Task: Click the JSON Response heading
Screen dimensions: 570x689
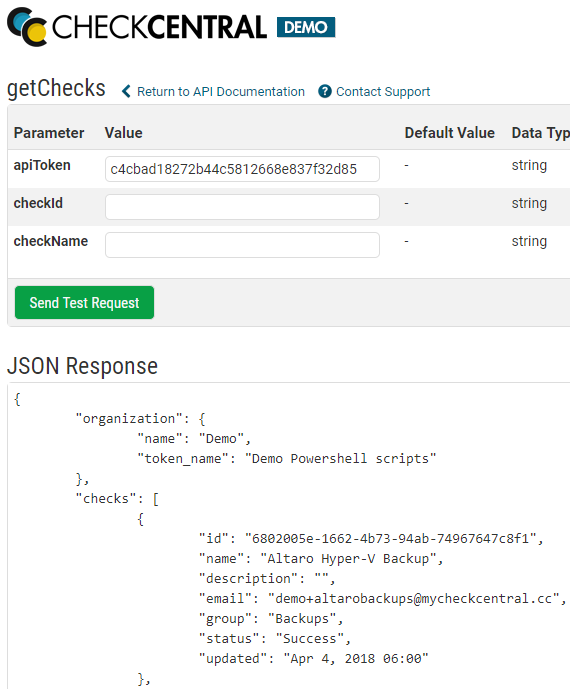Action: pos(82,366)
